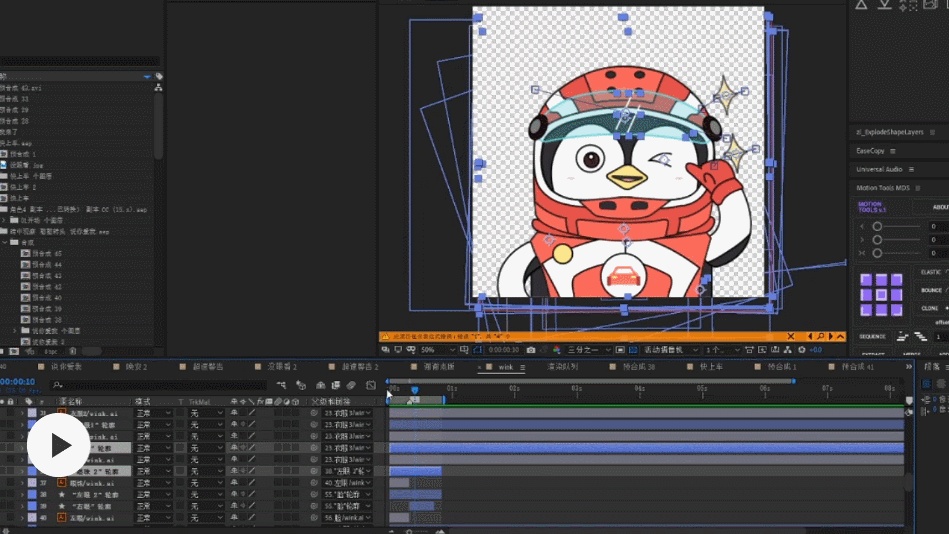
Task: Toggle quality switch for layer 31
Action: pyautogui.click(x=252, y=413)
